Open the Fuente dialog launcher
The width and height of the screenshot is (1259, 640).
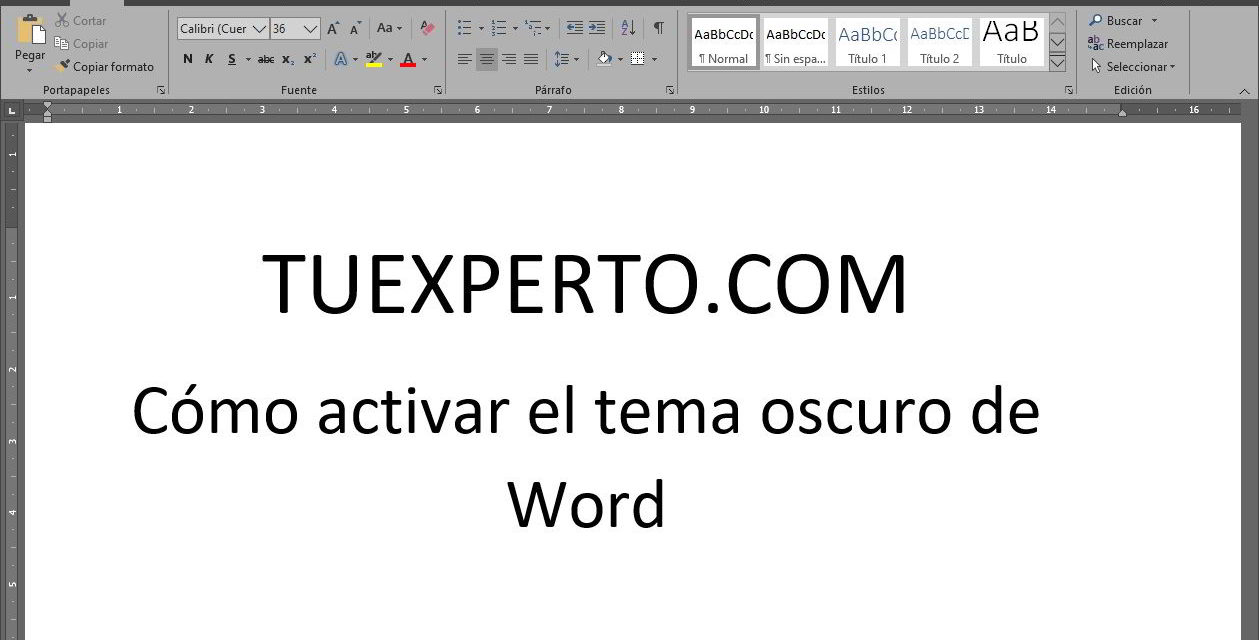coord(438,90)
